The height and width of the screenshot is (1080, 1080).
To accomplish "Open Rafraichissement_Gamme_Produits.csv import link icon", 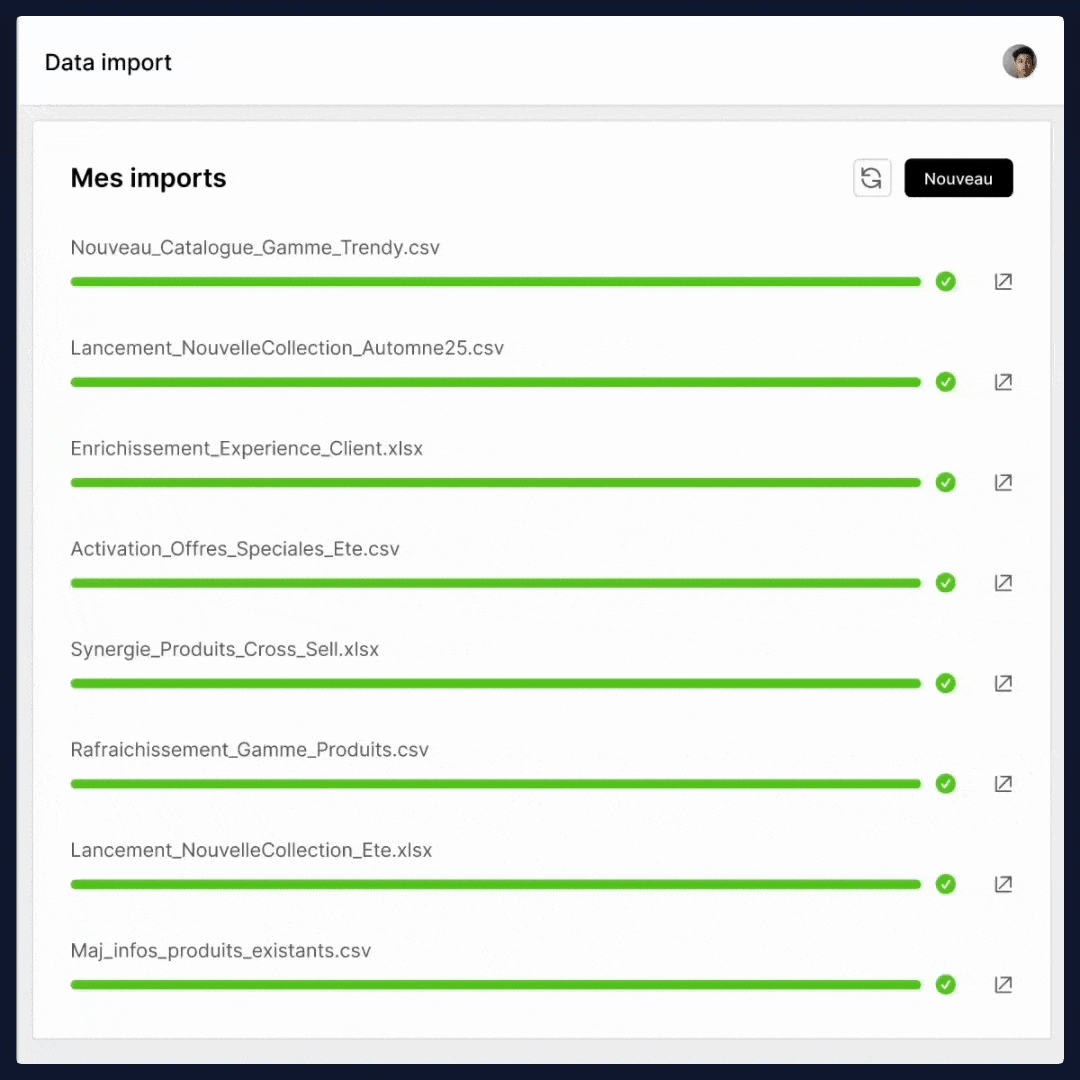I will pos(1003,784).
